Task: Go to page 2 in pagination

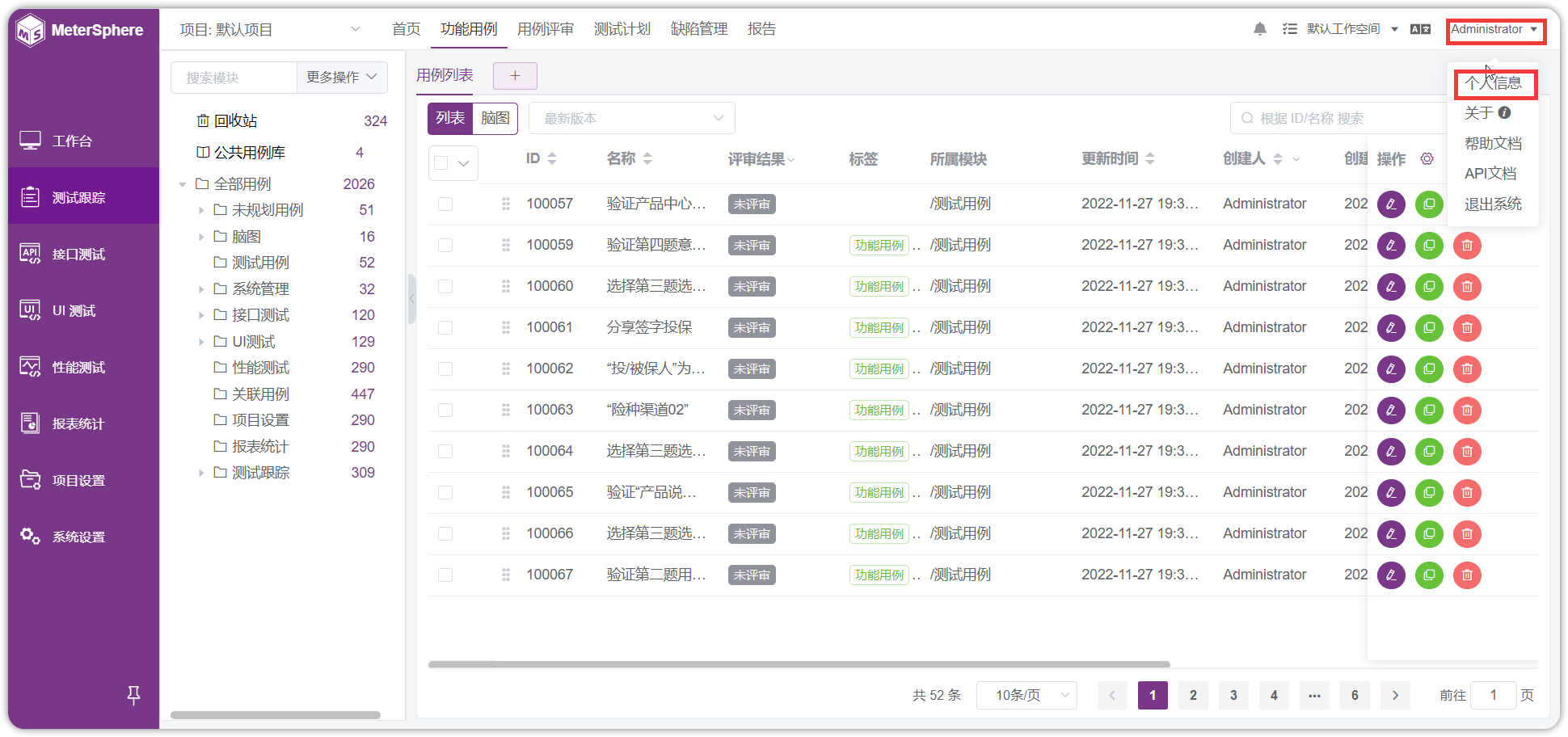Action: coord(1193,695)
